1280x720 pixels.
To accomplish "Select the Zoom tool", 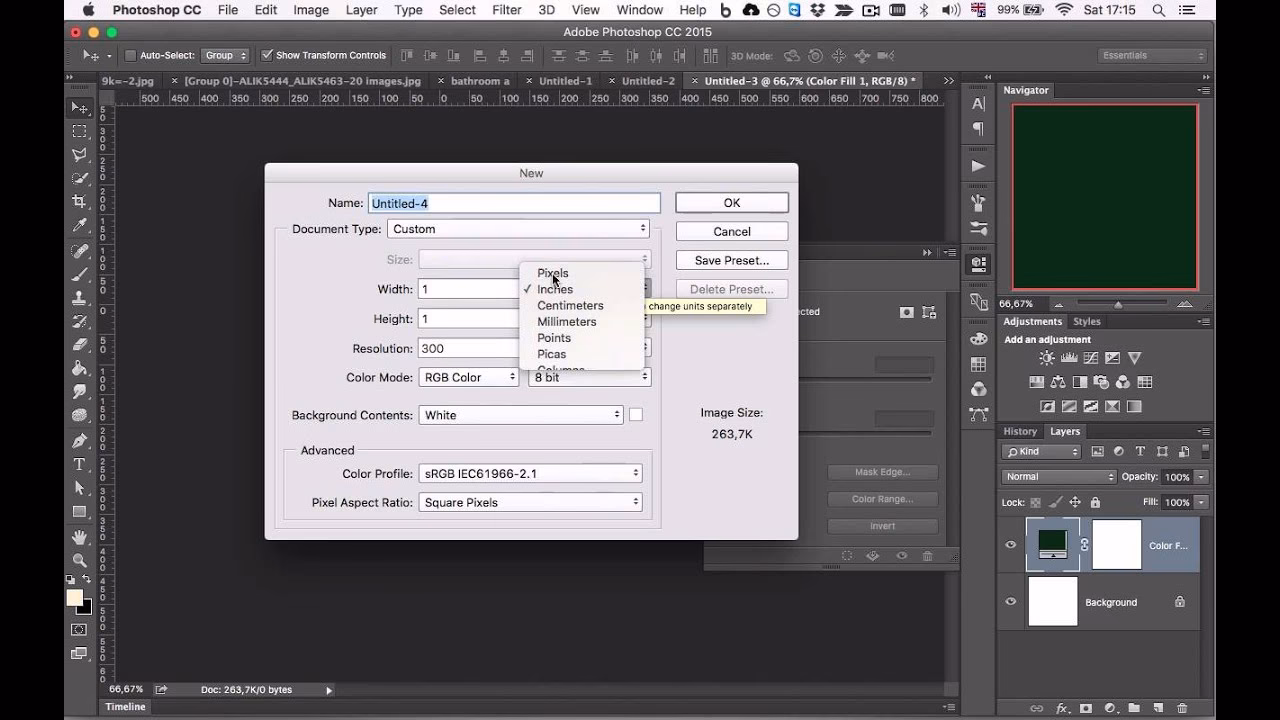I will click(80, 558).
